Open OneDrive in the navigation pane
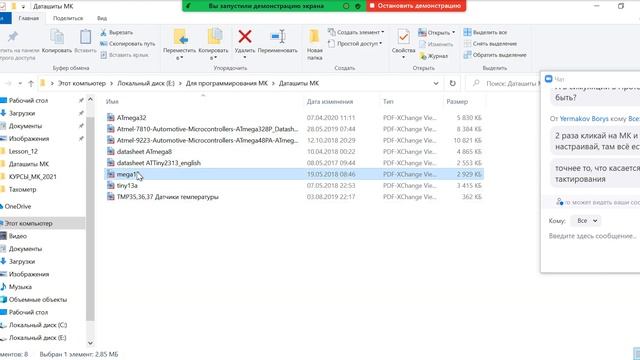The image size is (640, 360). (18, 207)
